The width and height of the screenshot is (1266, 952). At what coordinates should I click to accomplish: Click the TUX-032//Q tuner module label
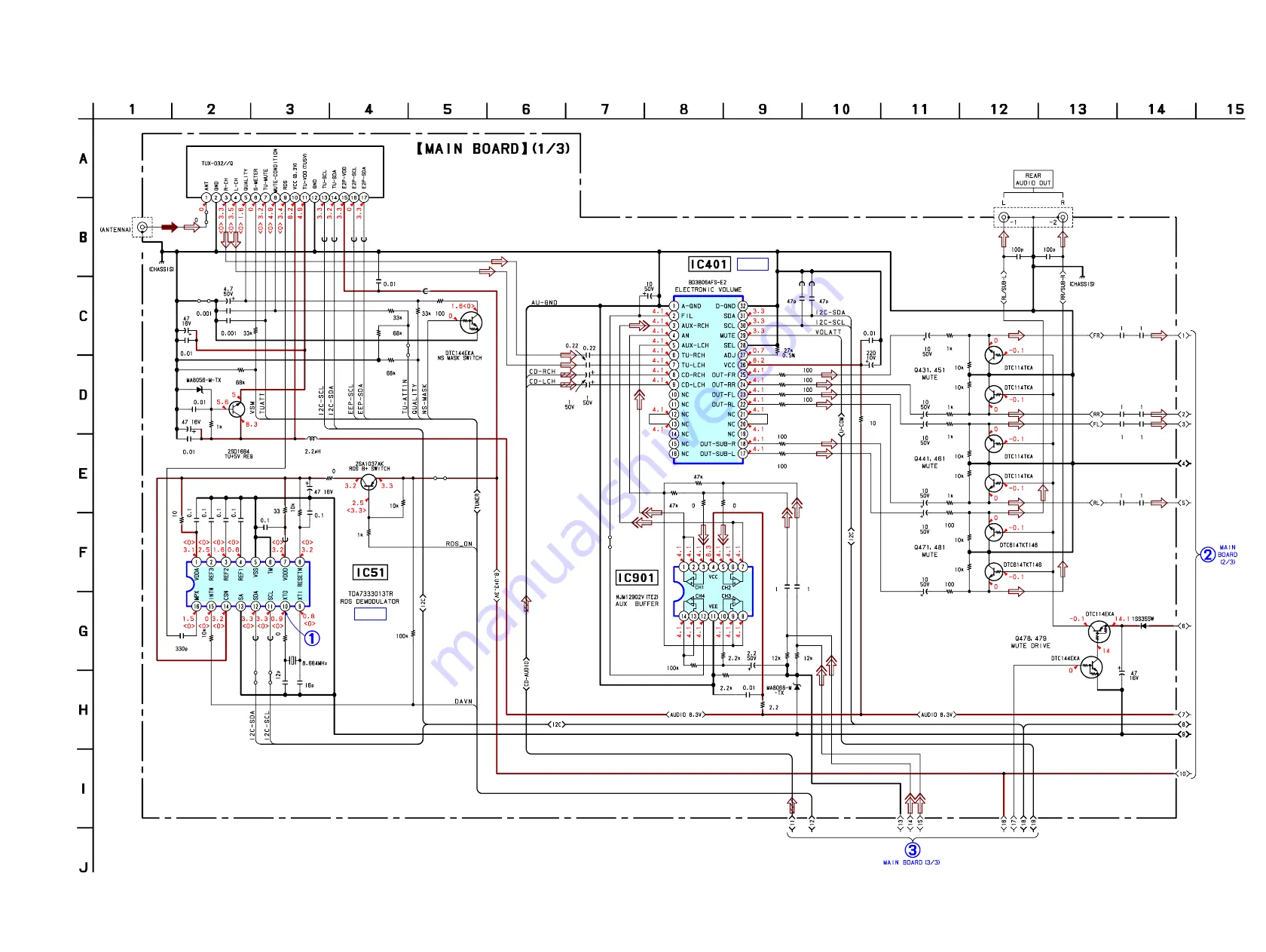[x=217, y=164]
